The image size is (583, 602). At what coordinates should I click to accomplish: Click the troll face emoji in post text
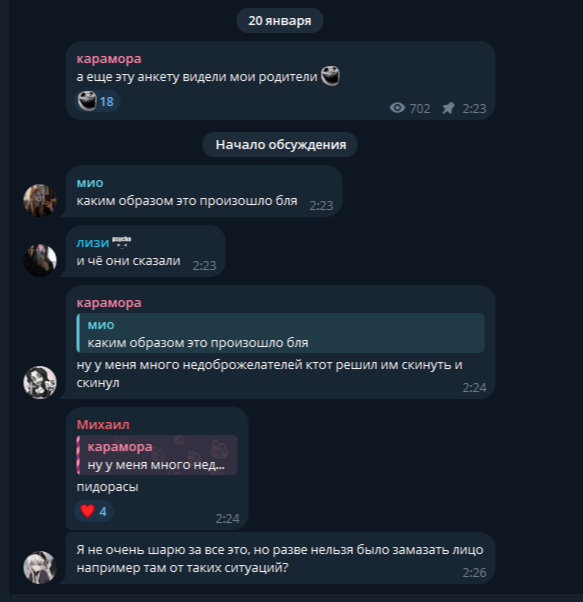pos(330,75)
